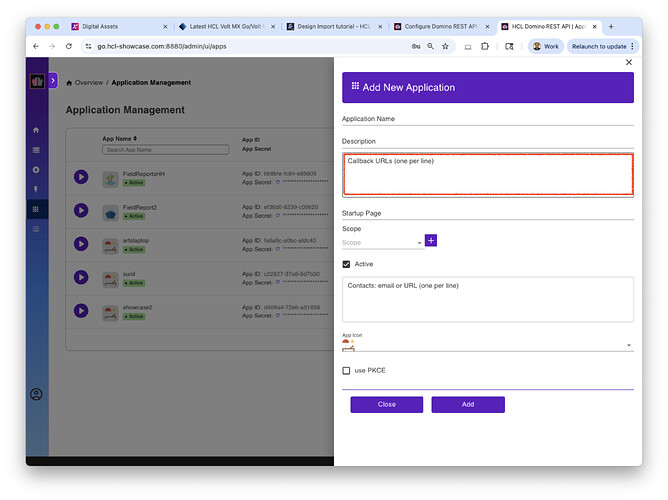Open the zoom magnifier icon in the address bar
The height and width of the screenshot is (500, 668).
[x=431, y=46]
